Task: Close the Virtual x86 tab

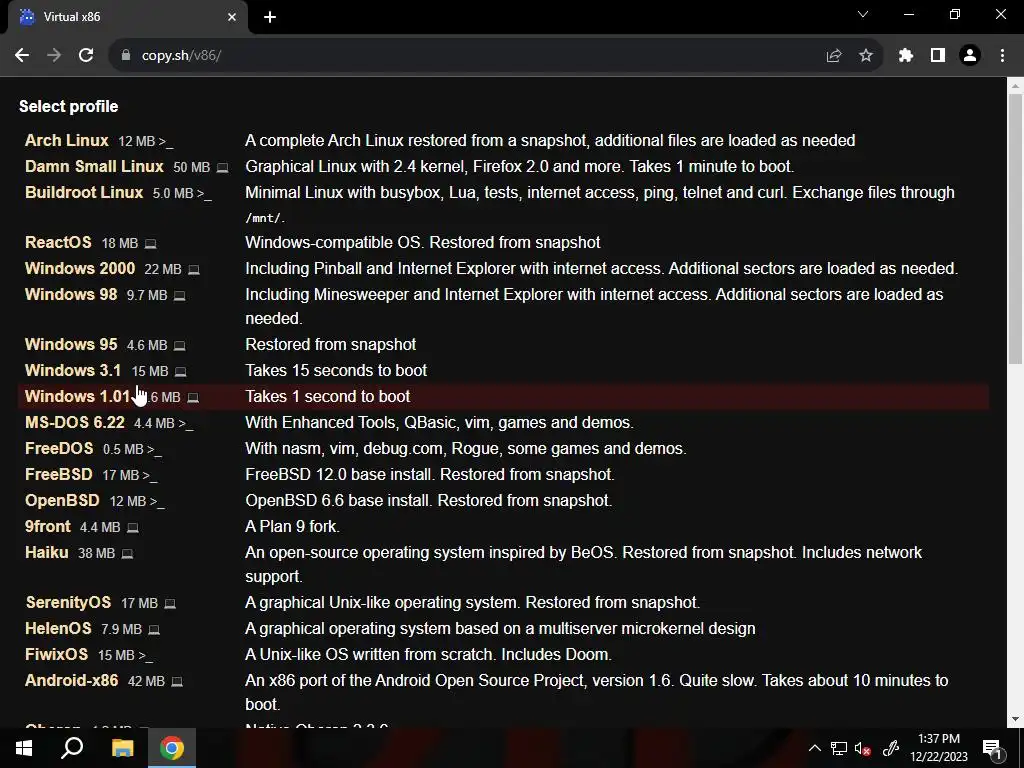Action: pos(232,17)
